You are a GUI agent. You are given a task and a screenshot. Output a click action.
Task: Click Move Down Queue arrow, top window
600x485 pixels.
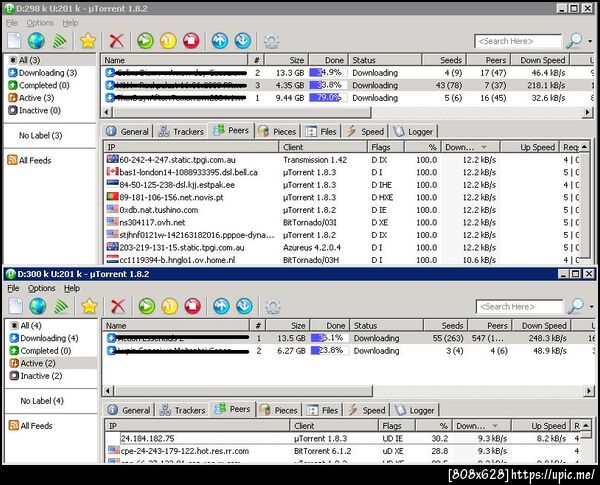click(x=243, y=41)
